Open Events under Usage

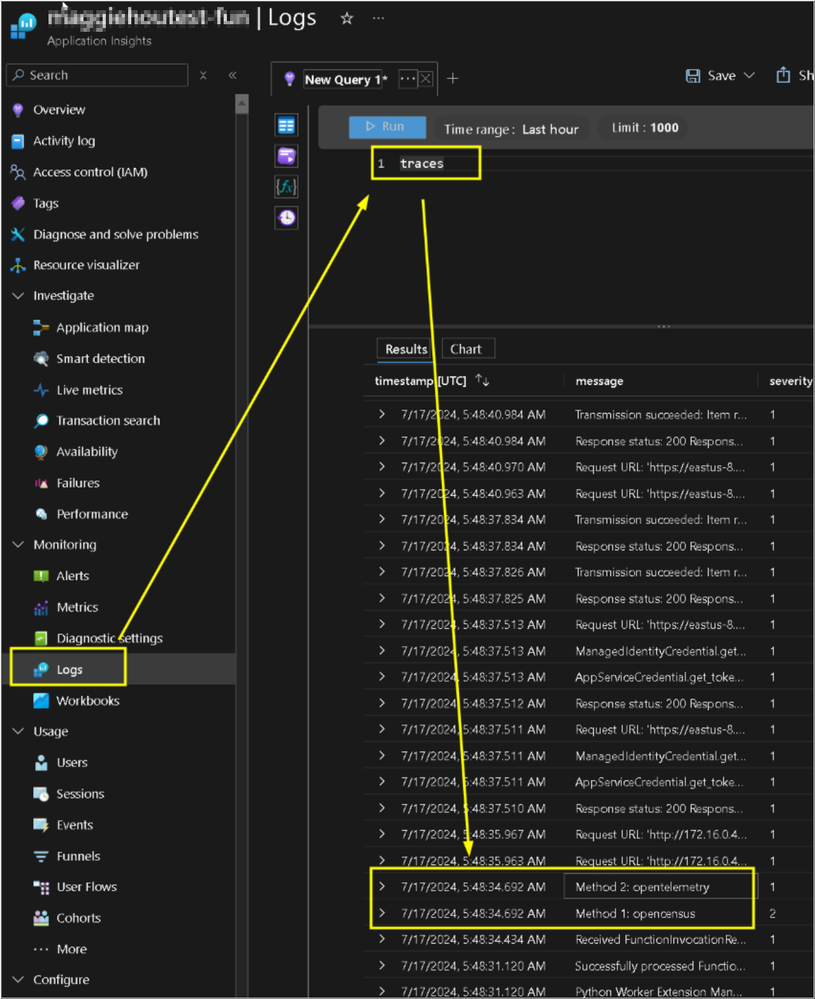pos(75,825)
